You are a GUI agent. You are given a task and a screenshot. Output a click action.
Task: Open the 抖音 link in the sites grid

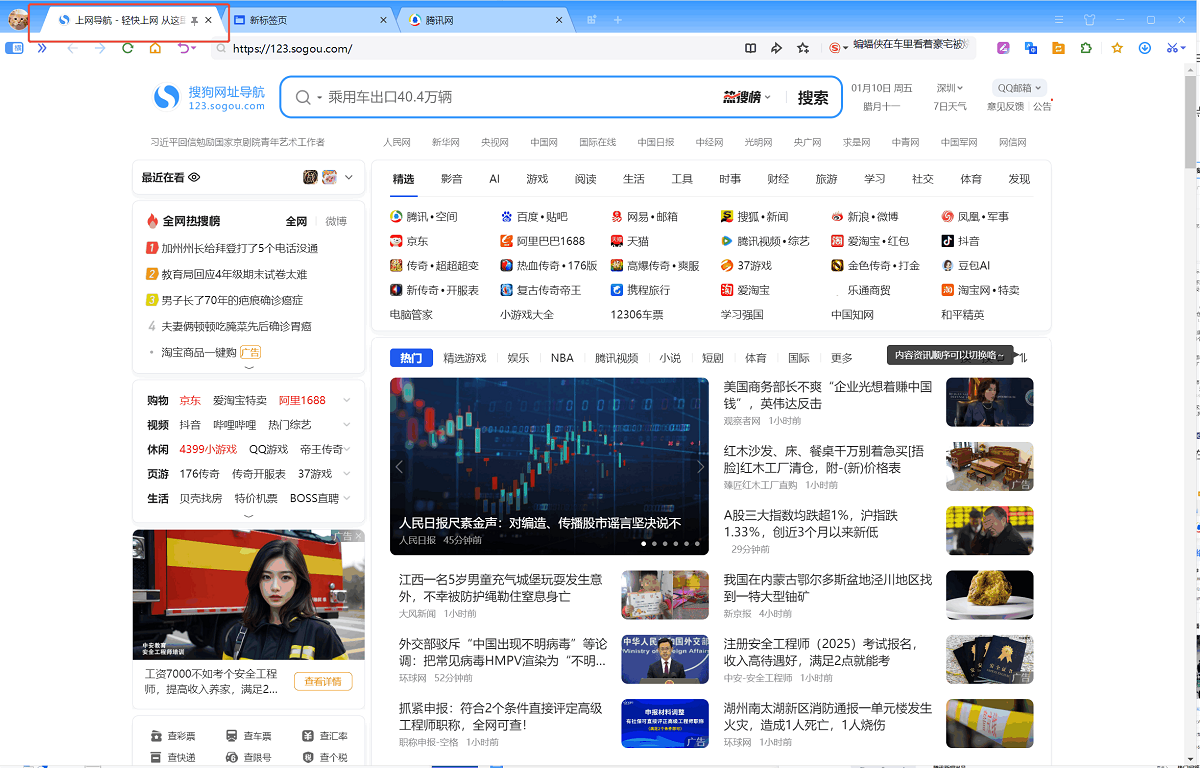coord(960,241)
